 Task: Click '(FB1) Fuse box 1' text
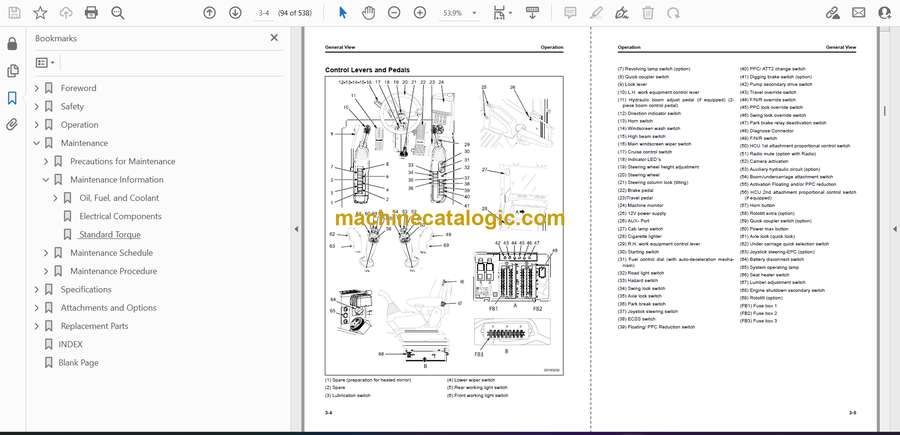[x=758, y=306]
